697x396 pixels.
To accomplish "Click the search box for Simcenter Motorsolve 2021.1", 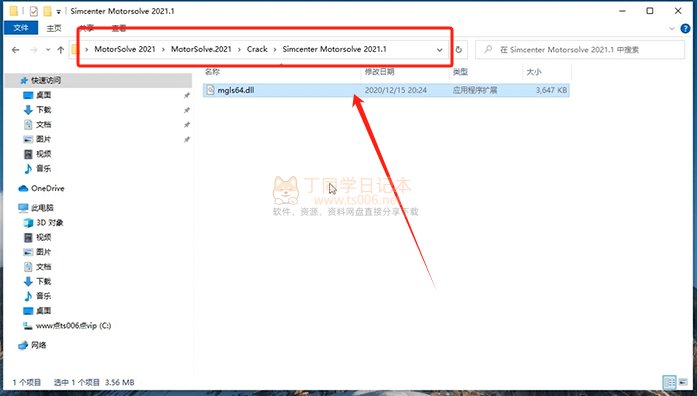I will pos(580,50).
